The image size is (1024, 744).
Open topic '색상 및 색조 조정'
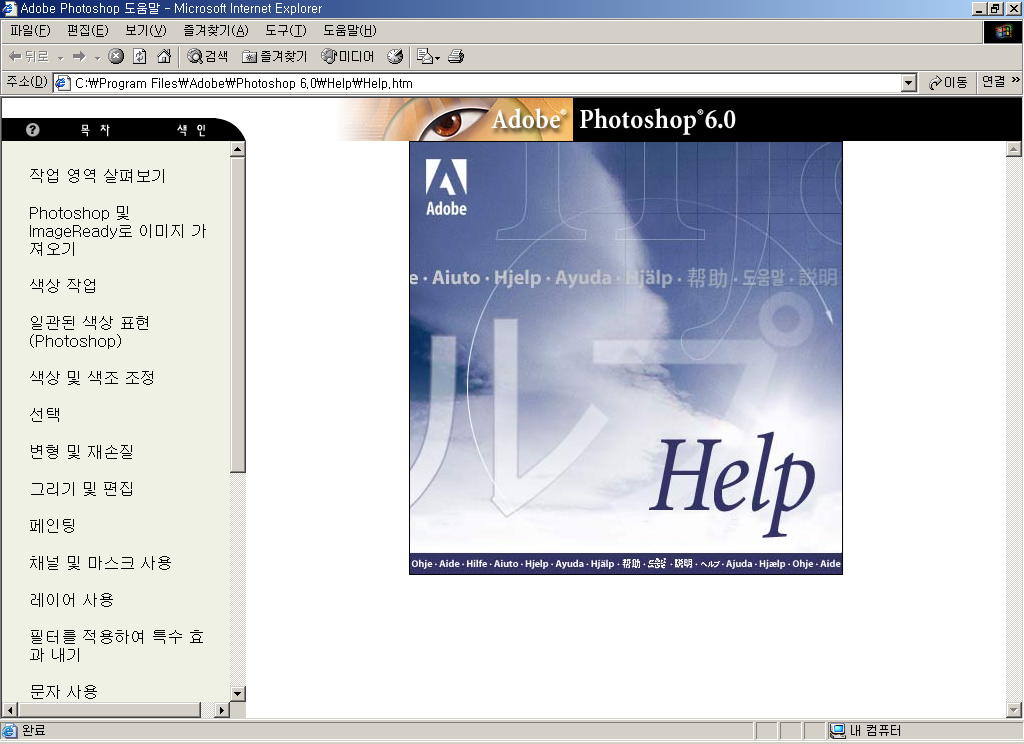(92, 378)
